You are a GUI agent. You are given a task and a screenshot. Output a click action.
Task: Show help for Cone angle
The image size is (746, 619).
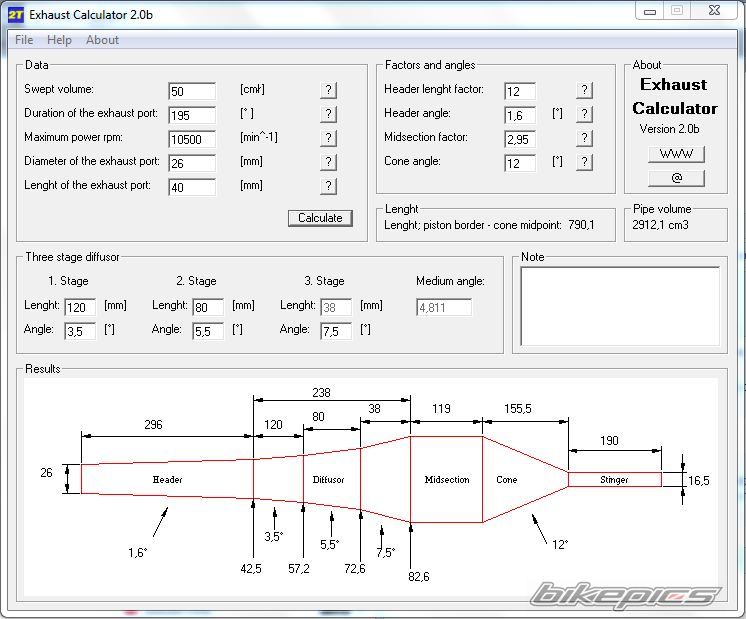[x=584, y=162]
